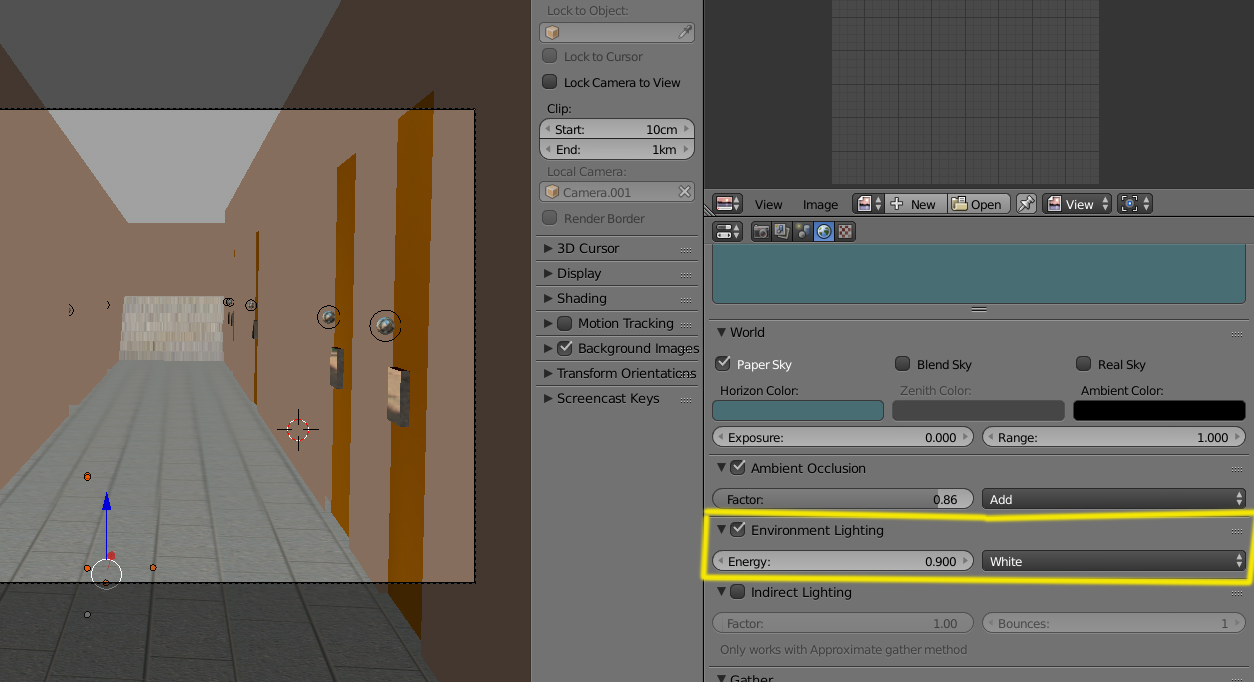The width and height of the screenshot is (1254, 682).
Task: Switch to Render Layers properties icon
Action: [x=782, y=231]
